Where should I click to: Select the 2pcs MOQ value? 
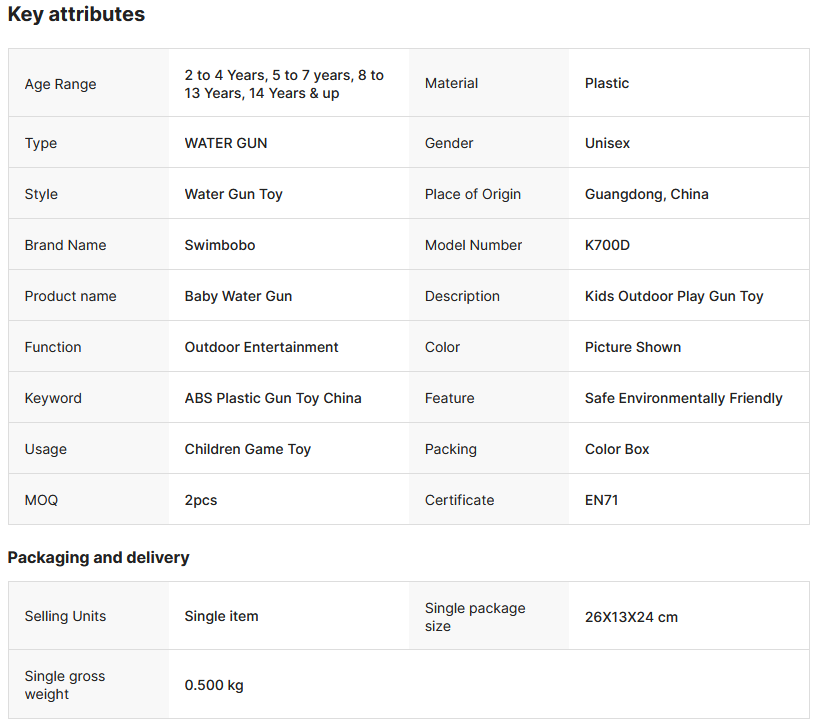click(201, 500)
